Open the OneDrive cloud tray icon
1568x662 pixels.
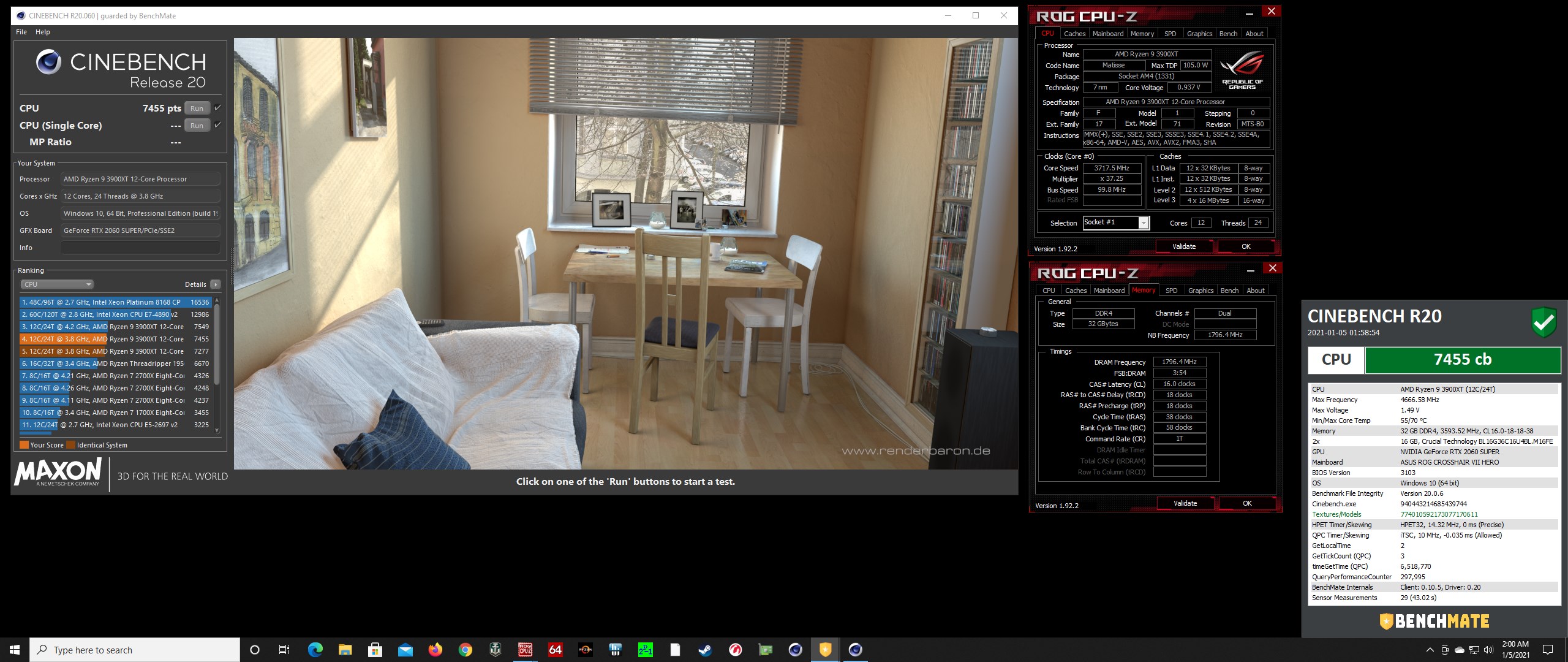[1459, 650]
